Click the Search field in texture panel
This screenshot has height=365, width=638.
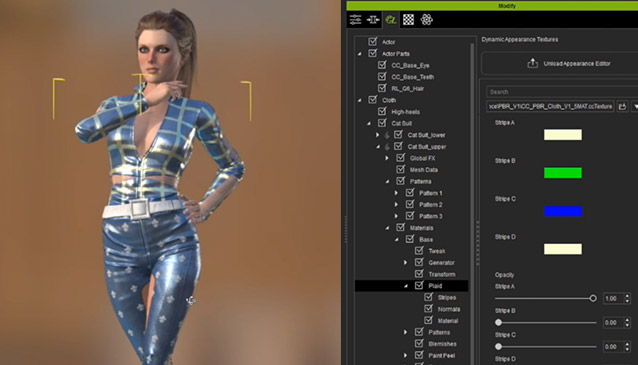tap(562, 92)
